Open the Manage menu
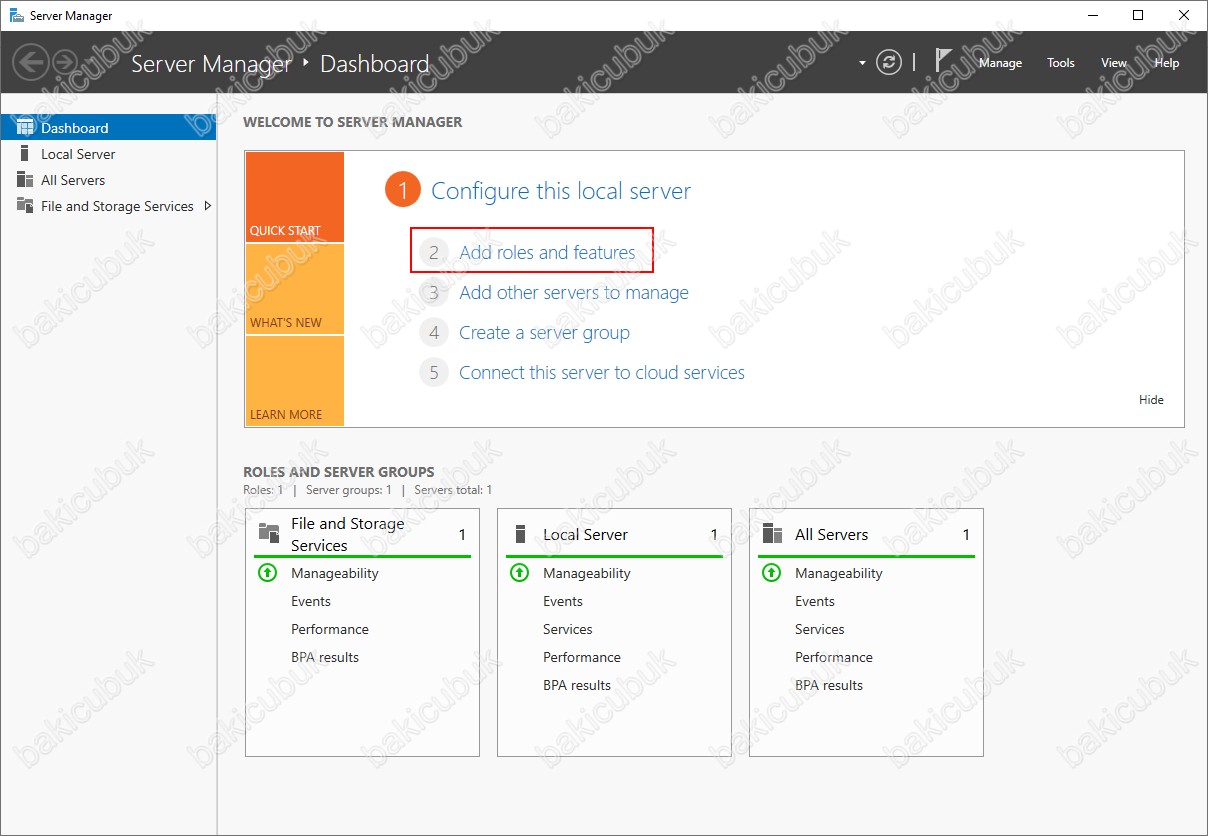Image resolution: width=1208 pixels, height=836 pixels. click(x=1000, y=63)
